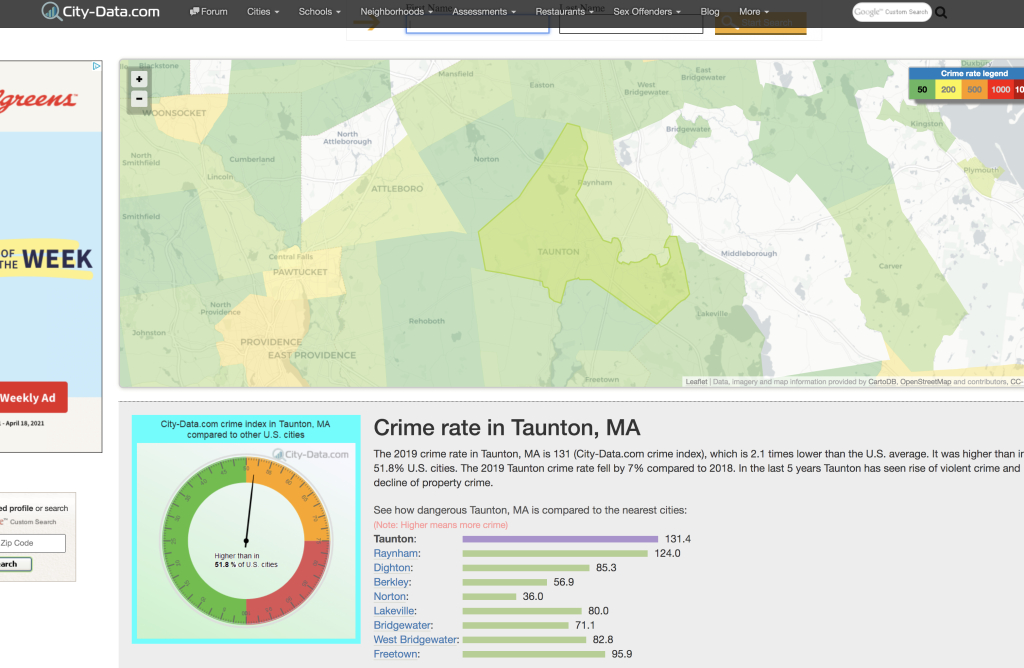Screen dimensions: 1024x668
Task: Expand the Schools dropdown menu
Action: tap(319, 12)
